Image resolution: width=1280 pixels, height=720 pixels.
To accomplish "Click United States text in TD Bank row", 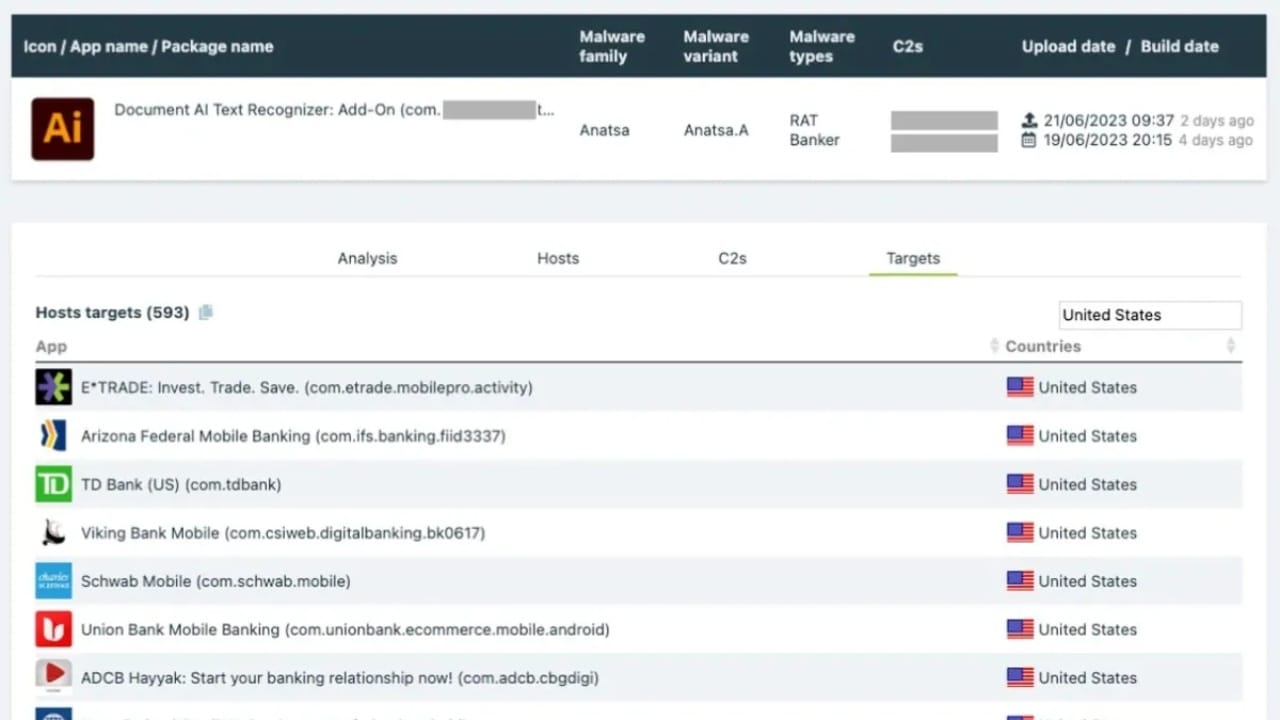I will point(1088,484).
